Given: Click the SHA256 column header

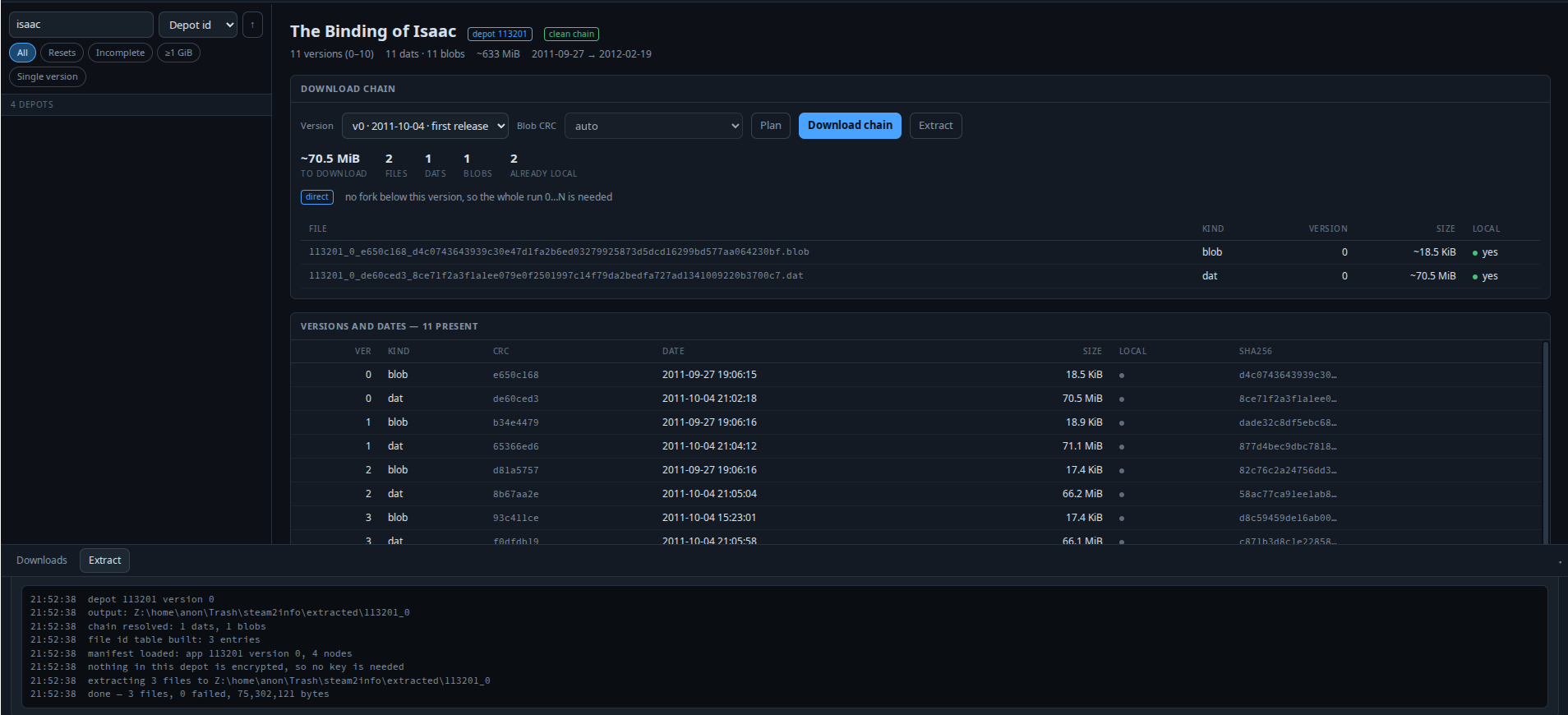Looking at the screenshot, I should [1256, 352].
